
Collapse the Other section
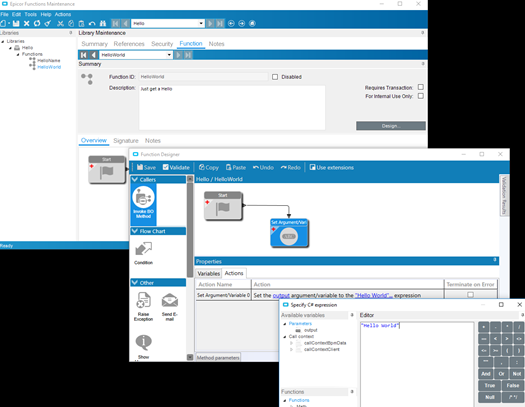pos(135,283)
